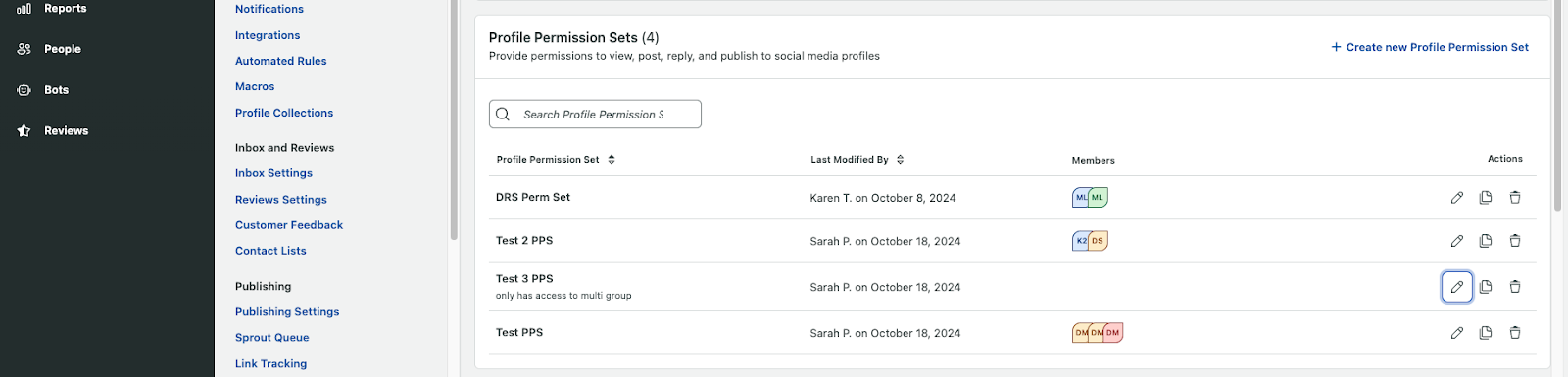Duplicate the DRS Perm Set permission set
Viewport: 1568px width, 377px height.
1486,198
